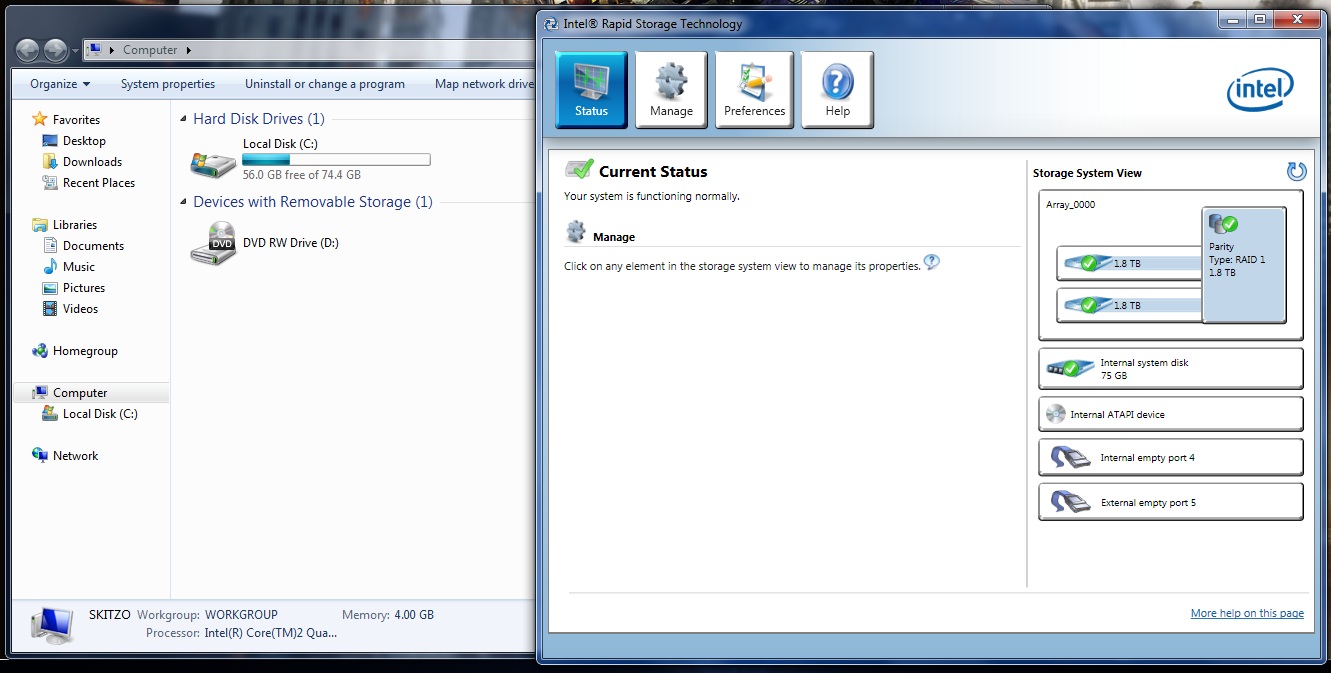Select Network in the navigation pane

point(75,456)
